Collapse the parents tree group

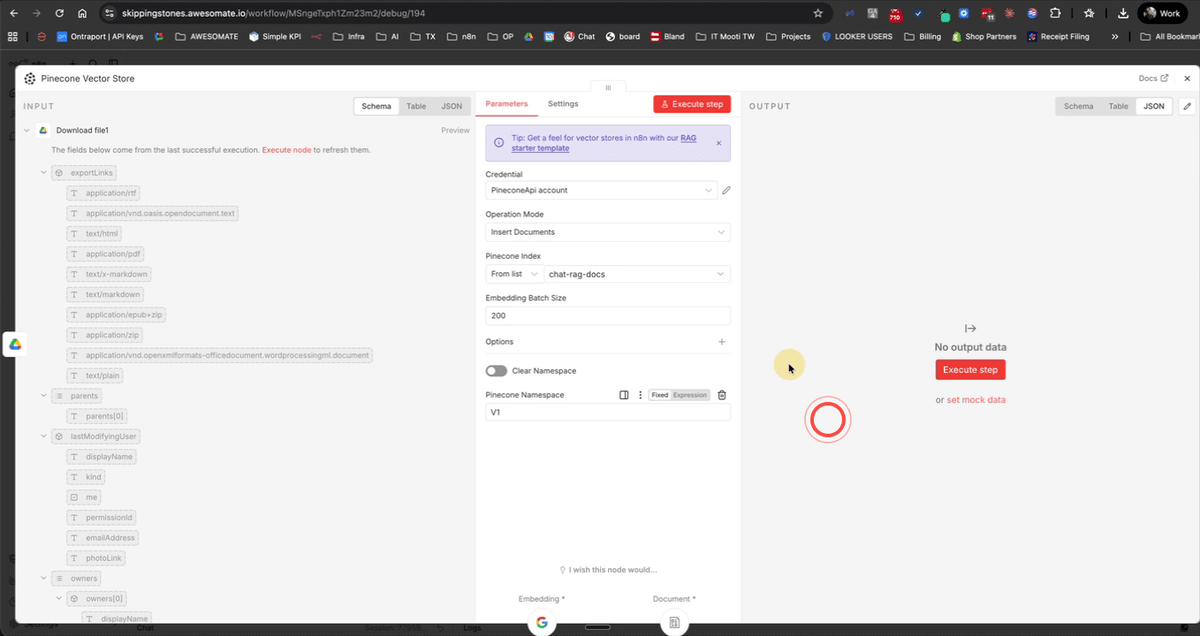[x=44, y=396]
